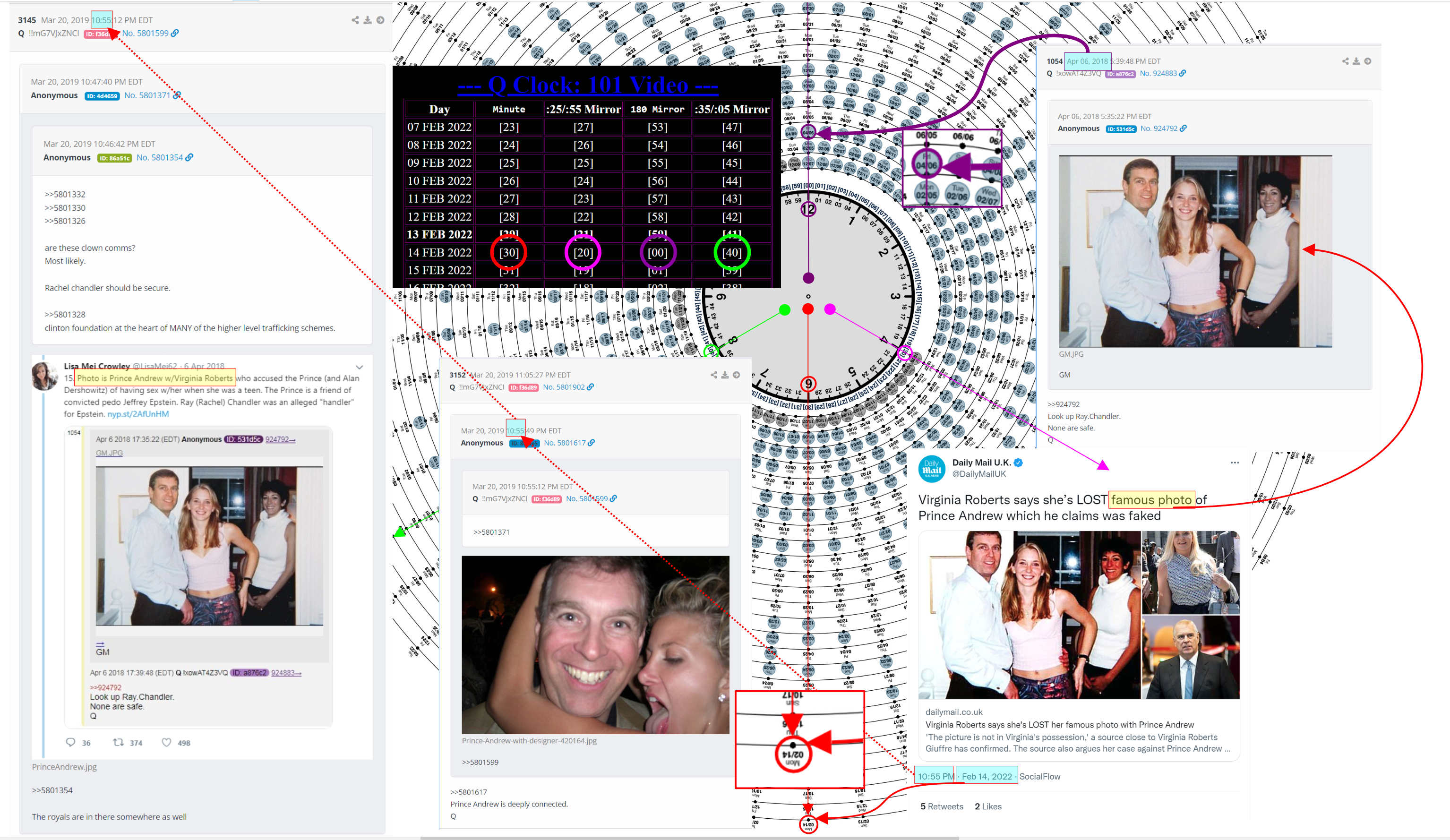1450x840 pixels.
Task: Click chain-link icon beside No. 5801354
Action: click(189, 158)
